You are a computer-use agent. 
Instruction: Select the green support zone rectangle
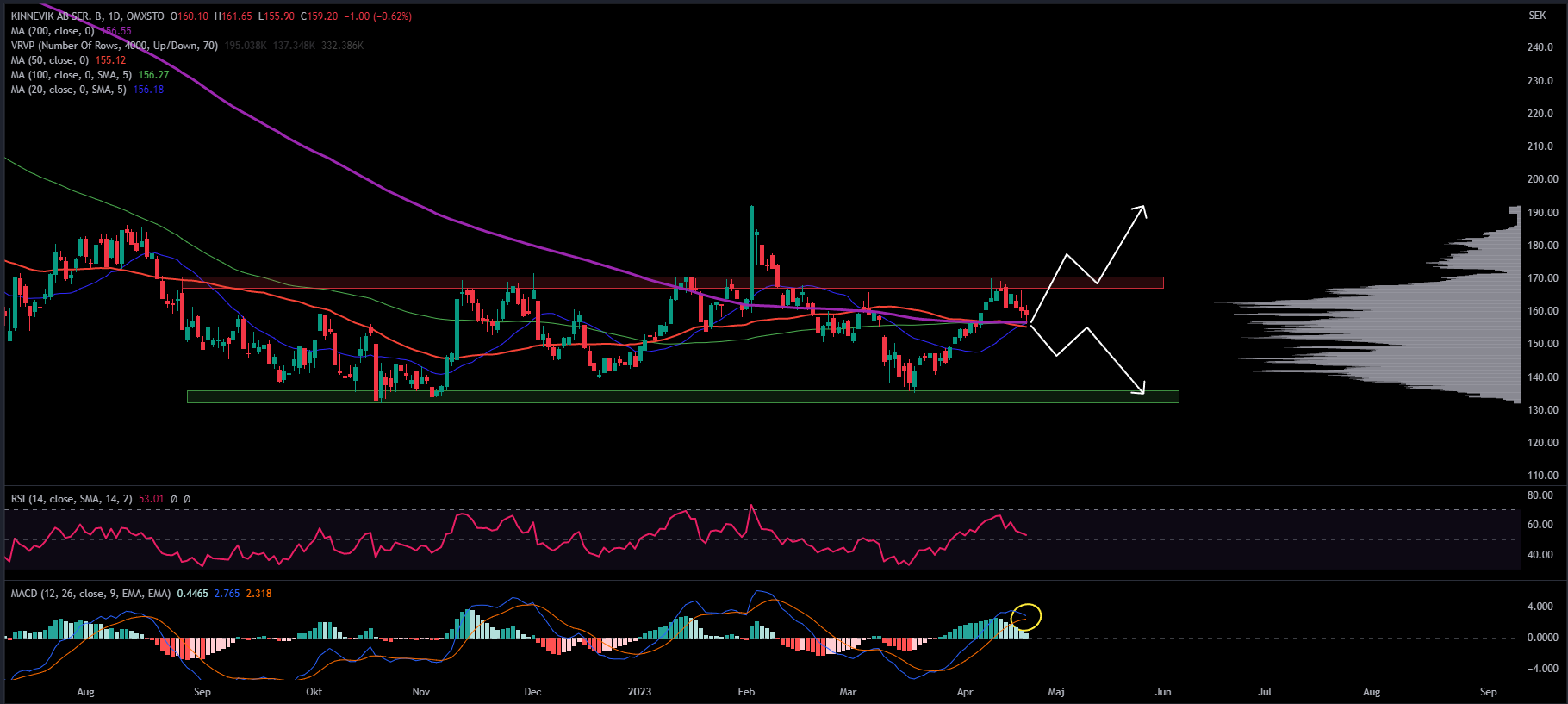pyautogui.click(x=681, y=397)
